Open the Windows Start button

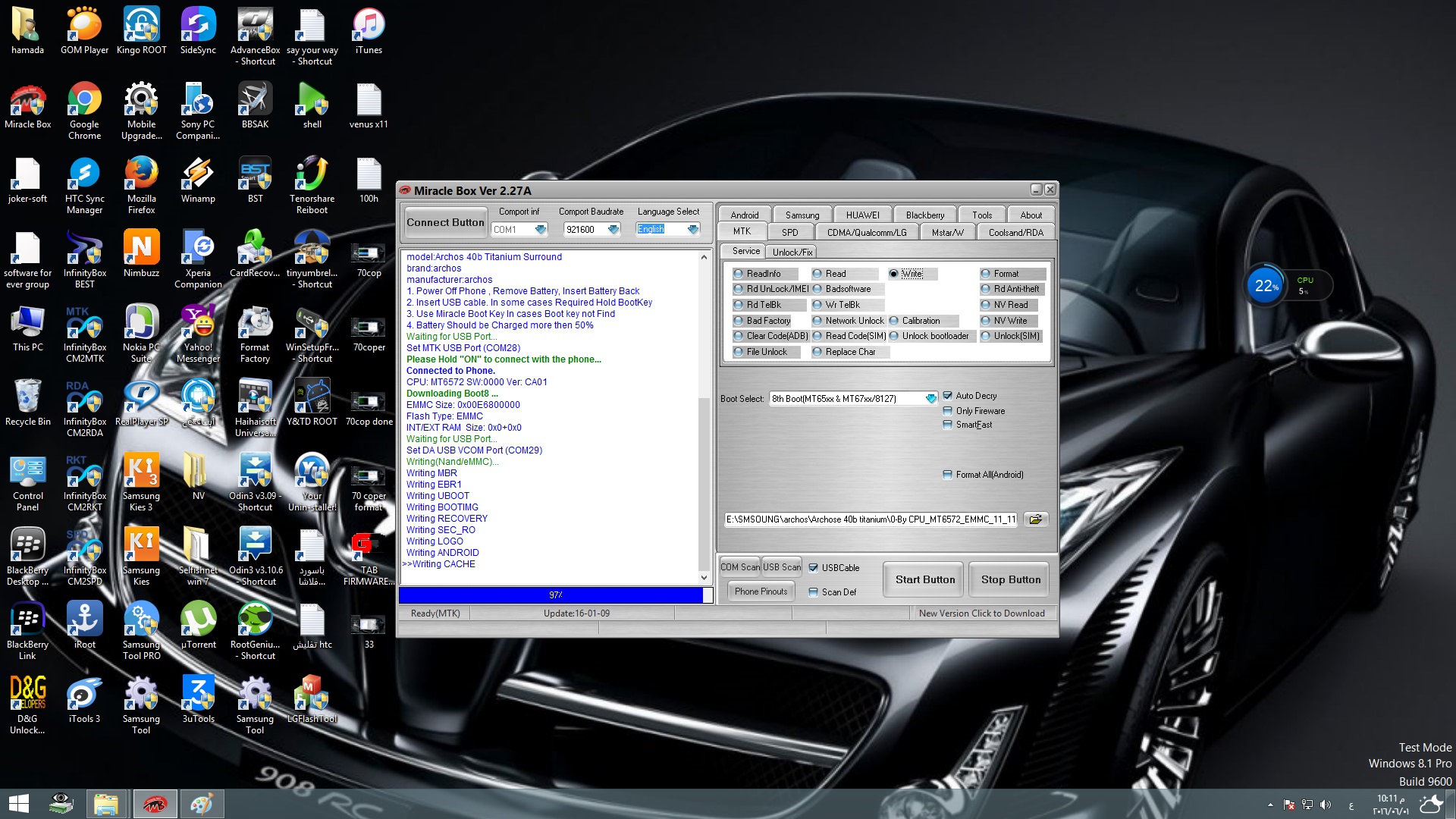(x=19, y=804)
